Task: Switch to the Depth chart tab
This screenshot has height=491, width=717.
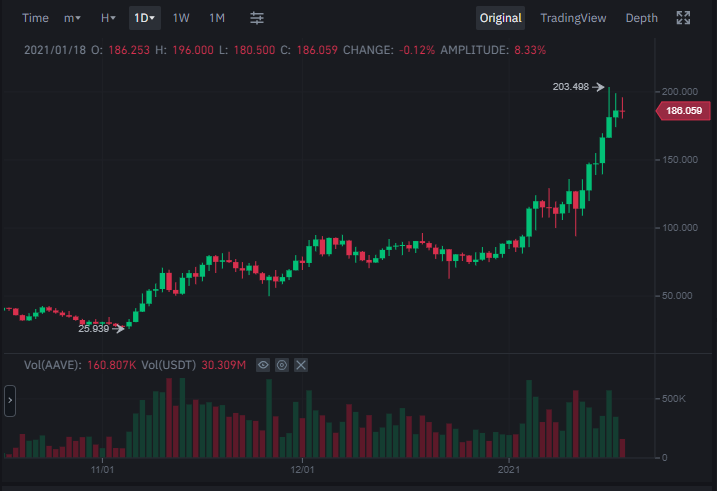Action: pyautogui.click(x=641, y=18)
